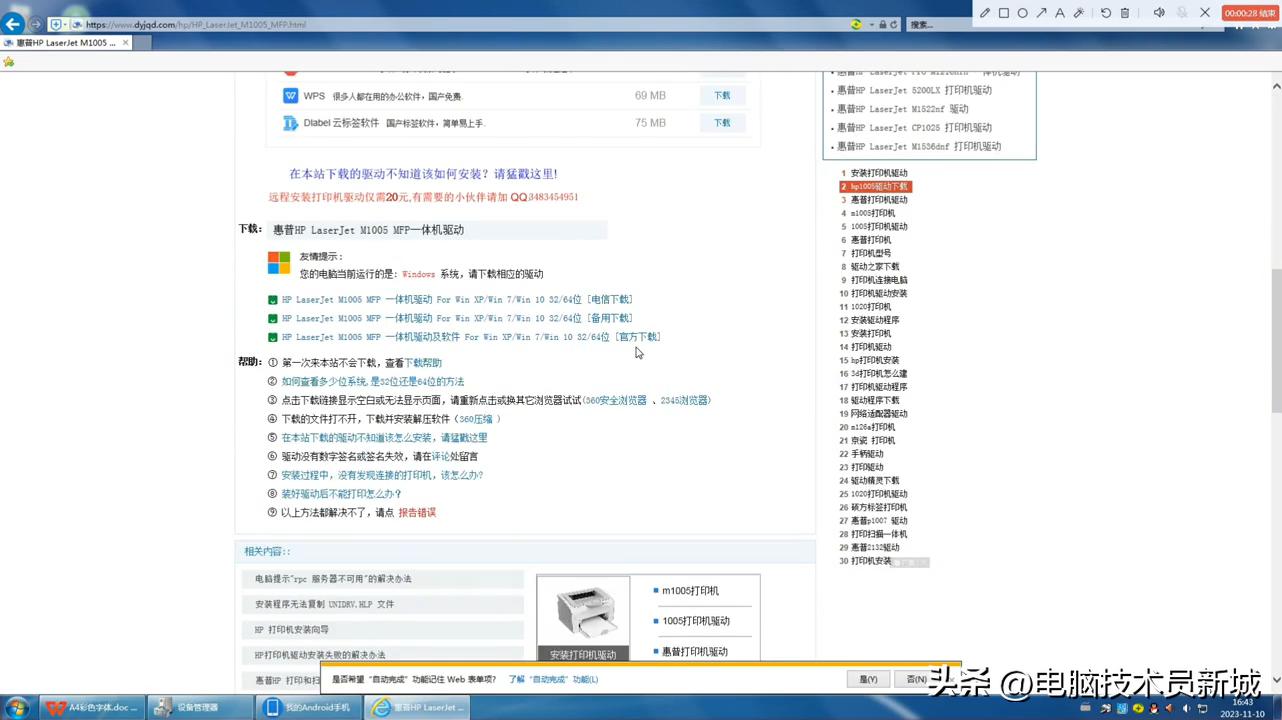The height and width of the screenshot is (720, 1282).
Task: Open the shield icon in address bar
Action: click(x=55, y=25)
